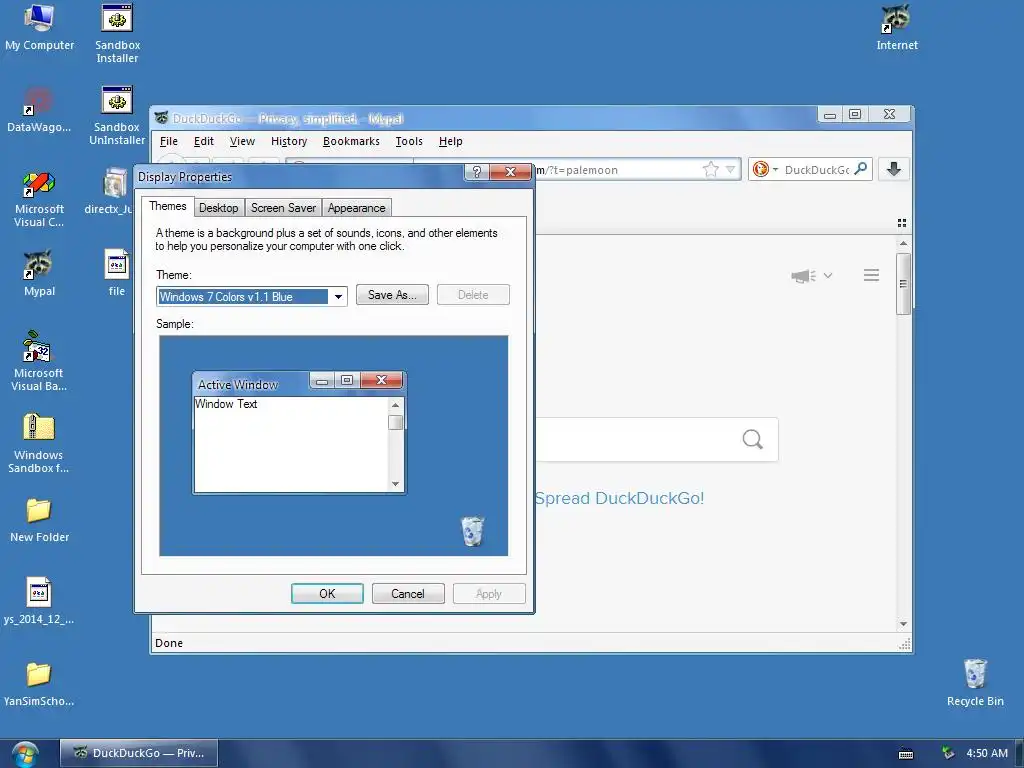Open Sandbox UnInstaller desktop icon
The width and height of the screenshot is (1024, 768).
tap(117, 115)
